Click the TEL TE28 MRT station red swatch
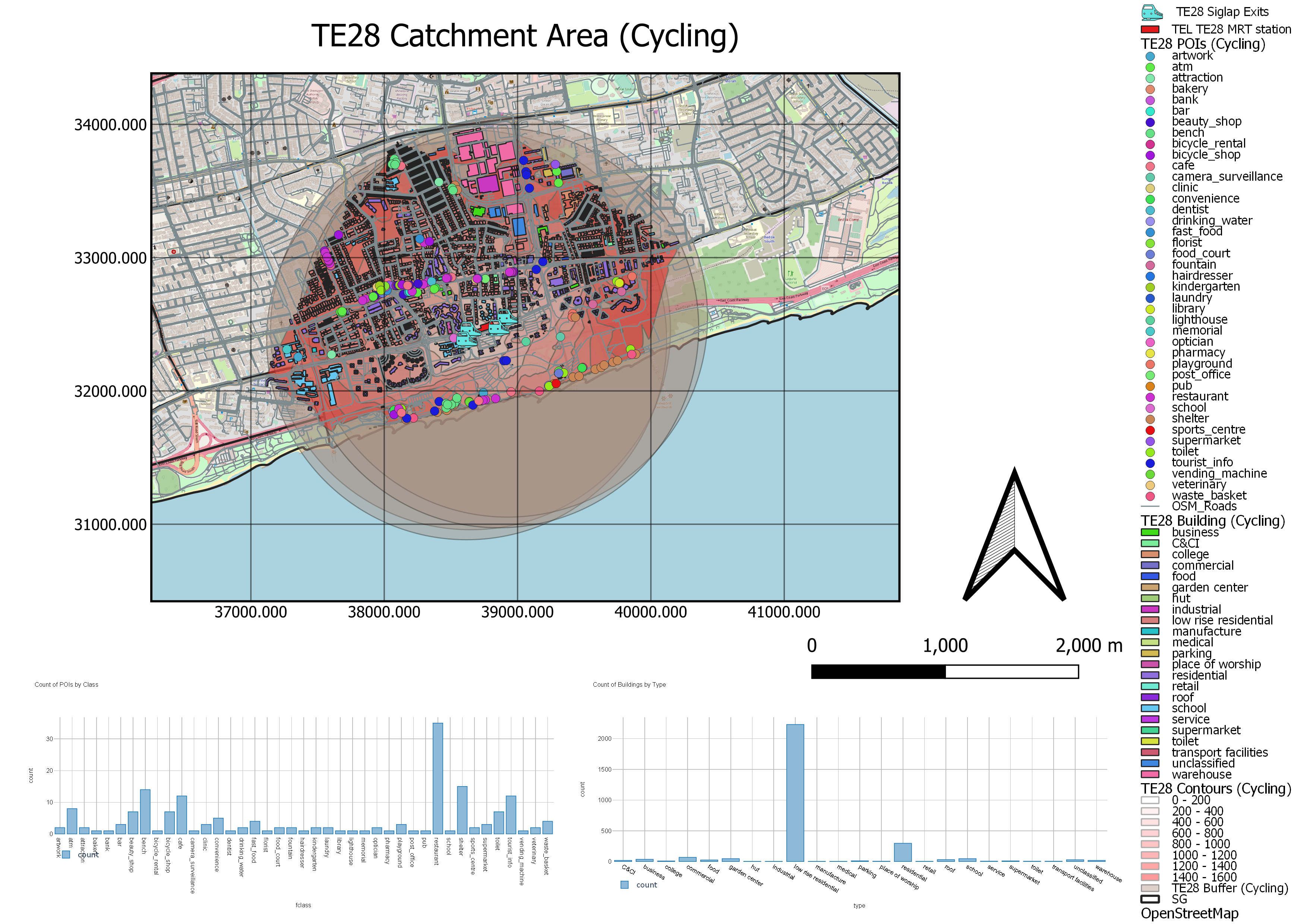 (x=1150, y=29)
